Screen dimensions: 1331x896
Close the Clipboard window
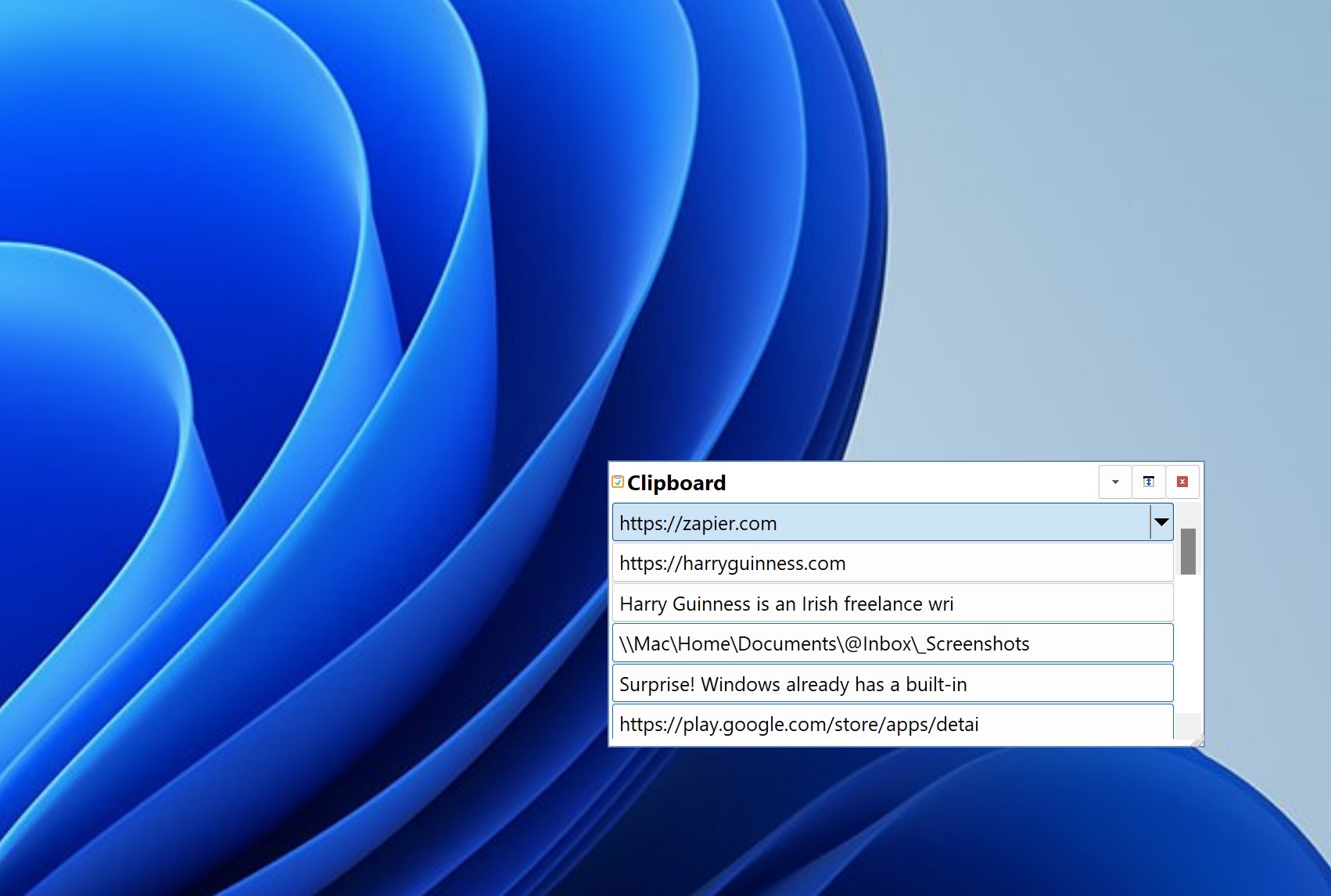pos(1182,482)
